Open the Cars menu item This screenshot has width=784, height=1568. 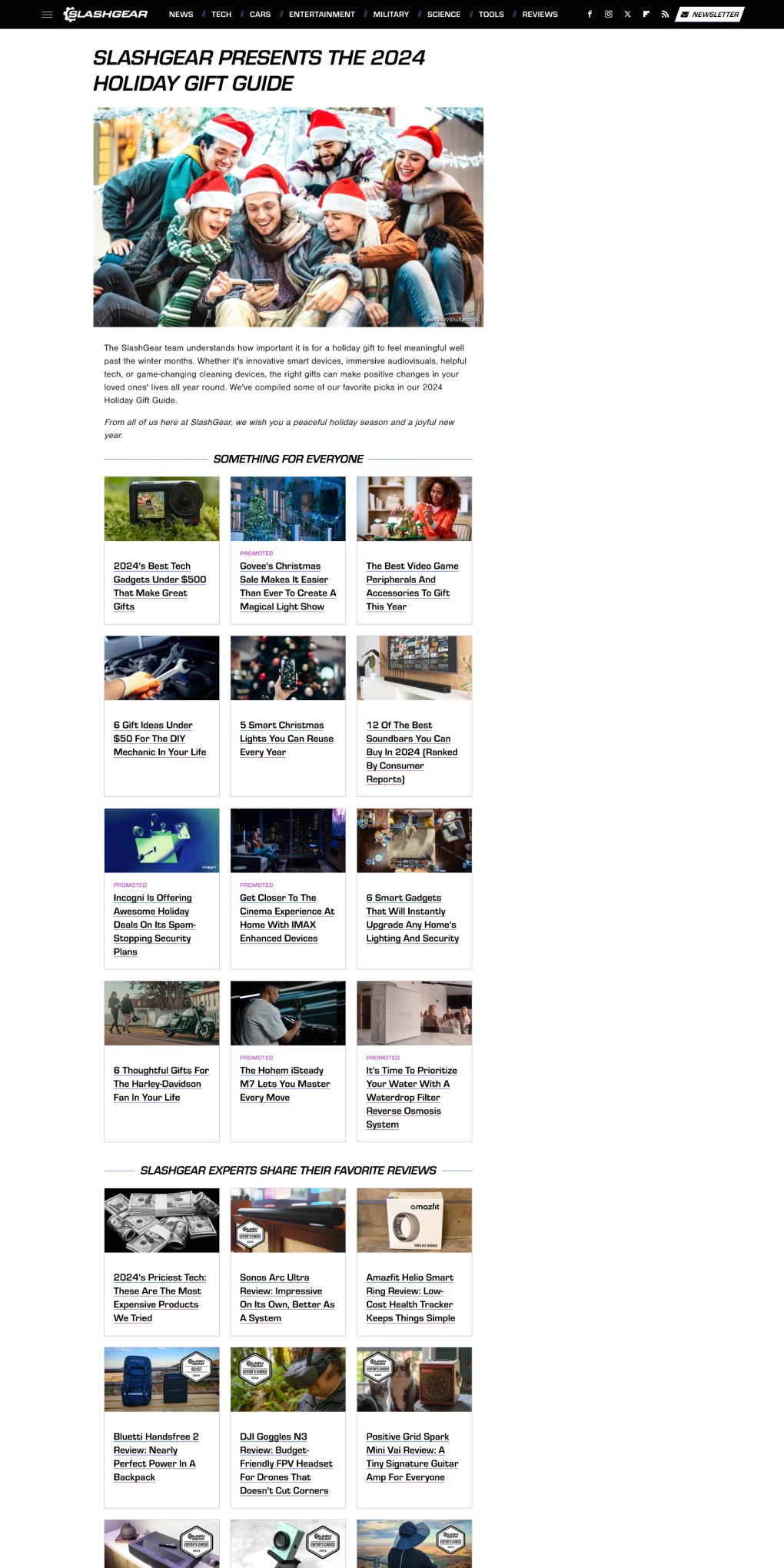coord(261,15)
